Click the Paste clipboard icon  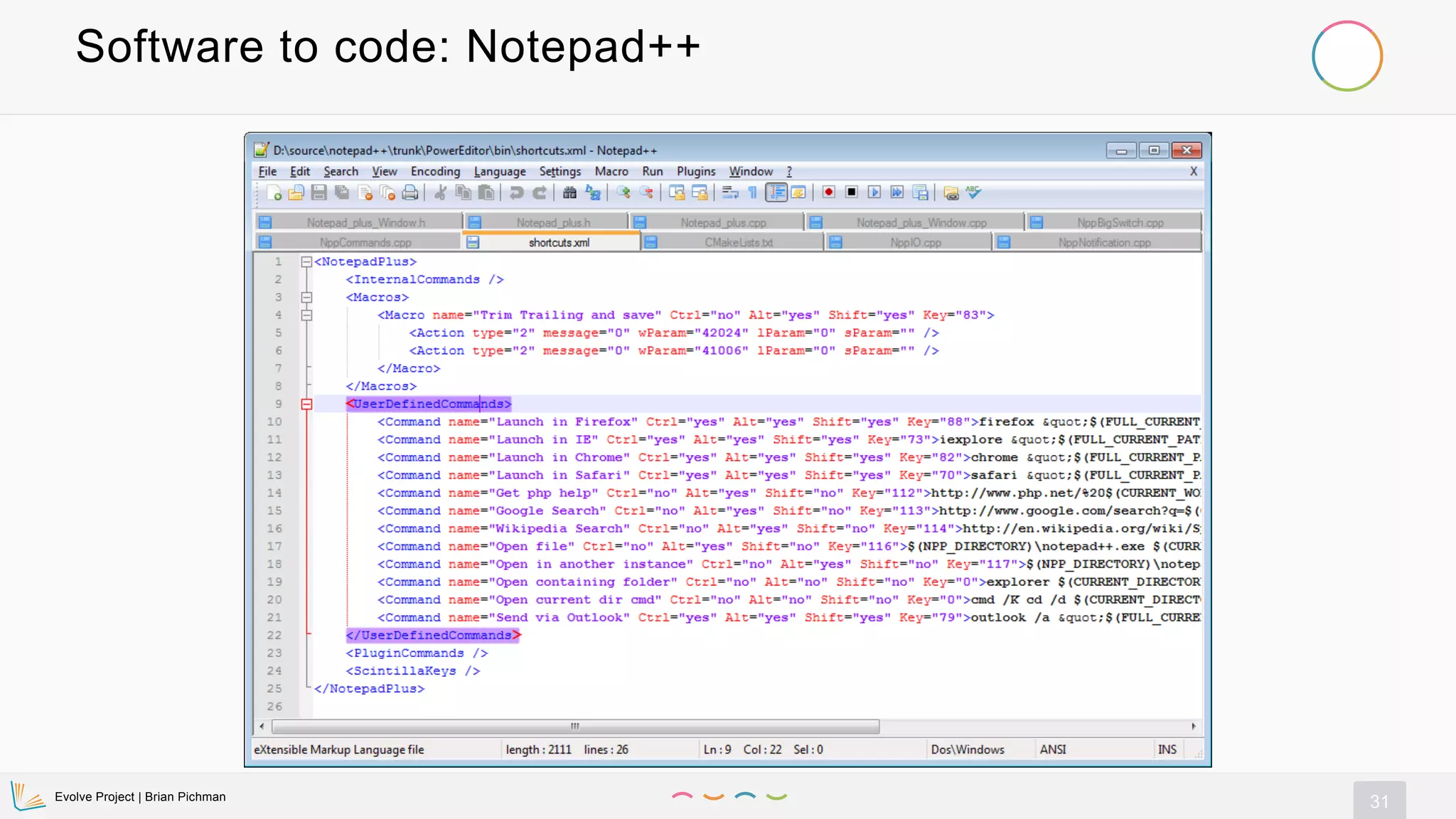pyautogui.click(x=486, y=193)
